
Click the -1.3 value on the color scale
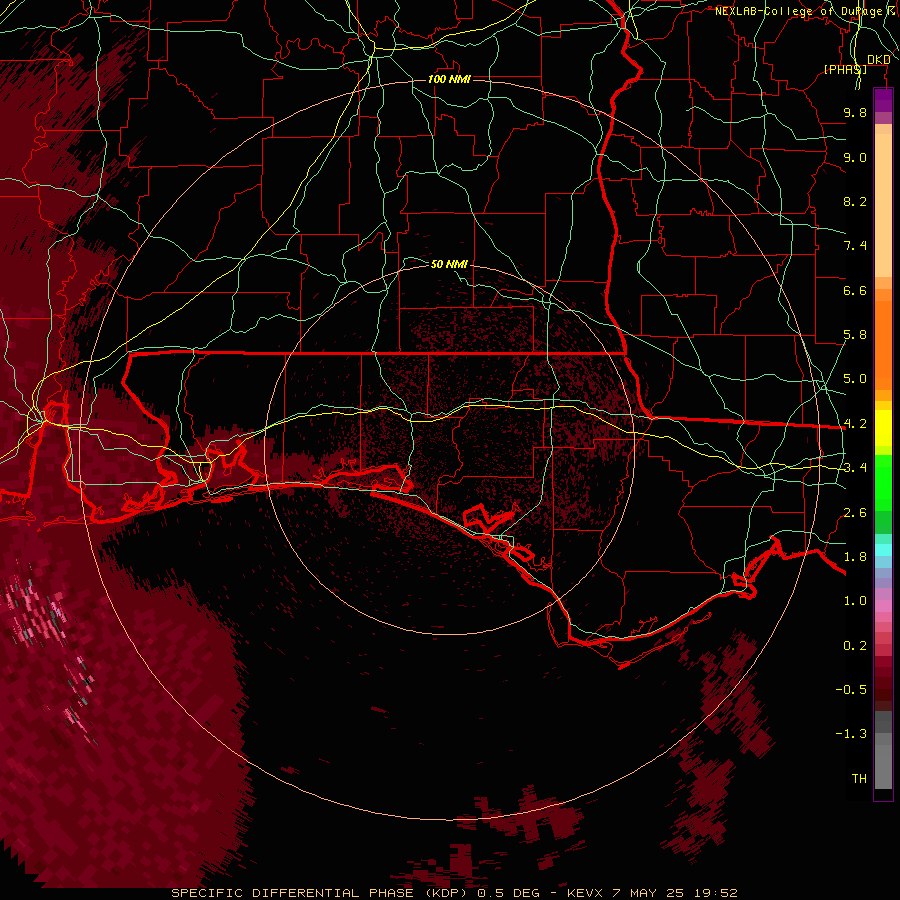click(851, 734)
